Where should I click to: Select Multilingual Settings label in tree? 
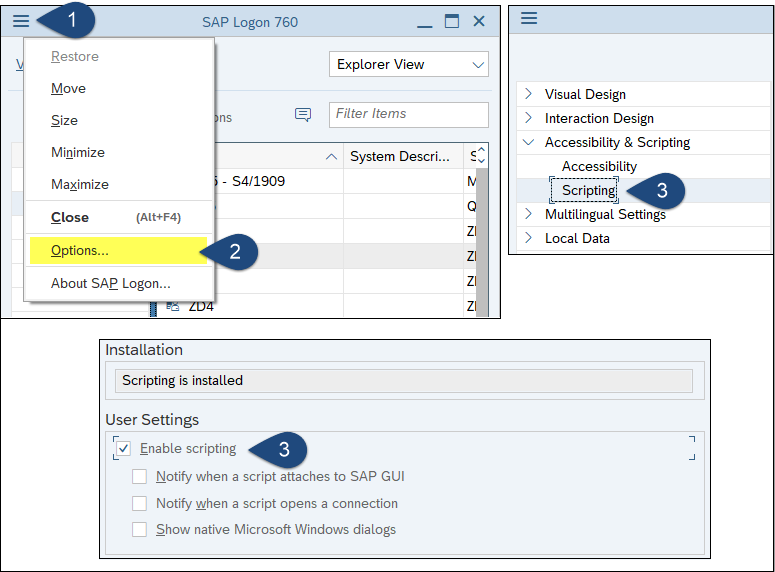(x=605, y=214)
